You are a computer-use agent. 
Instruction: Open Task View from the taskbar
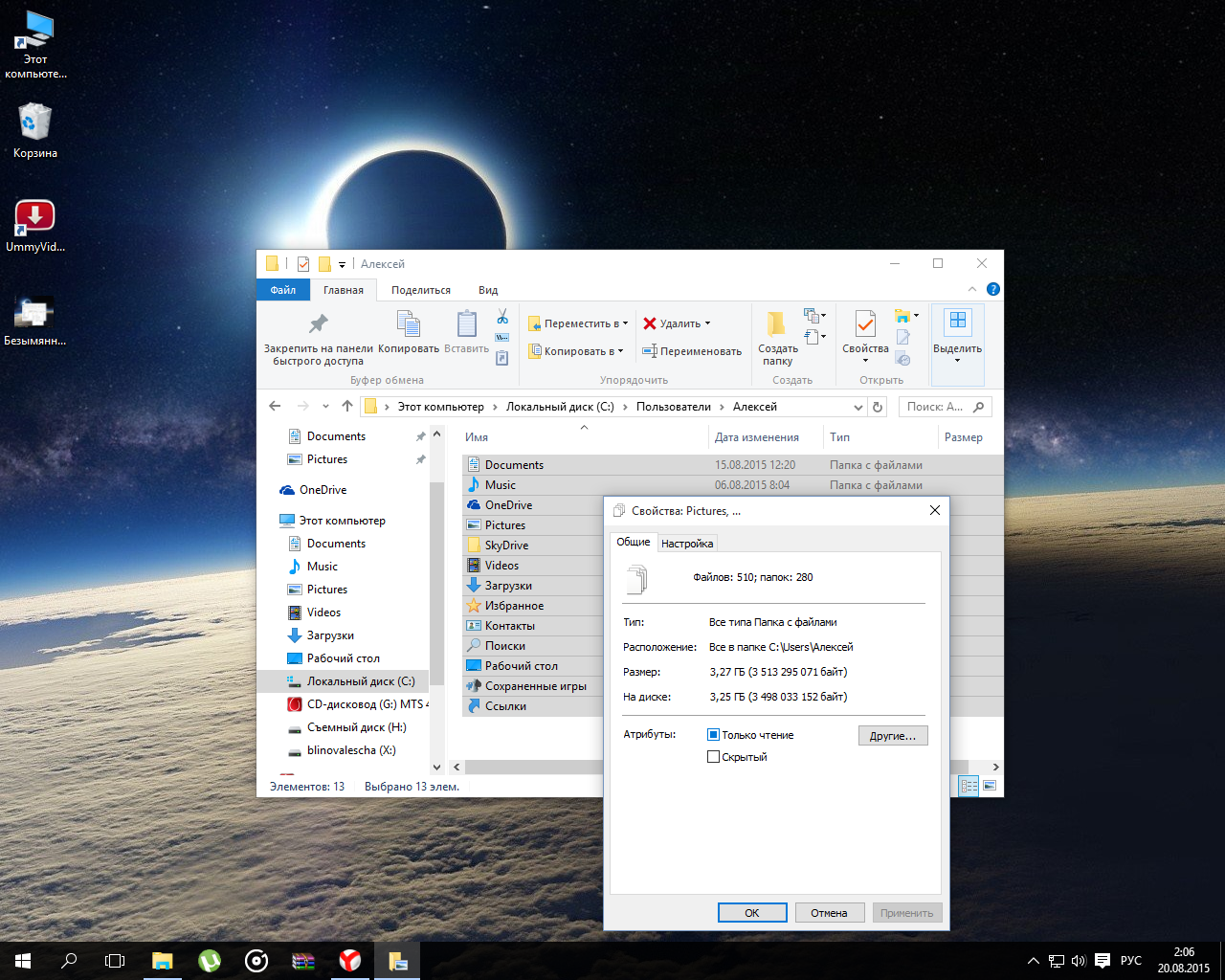[115, 961]
